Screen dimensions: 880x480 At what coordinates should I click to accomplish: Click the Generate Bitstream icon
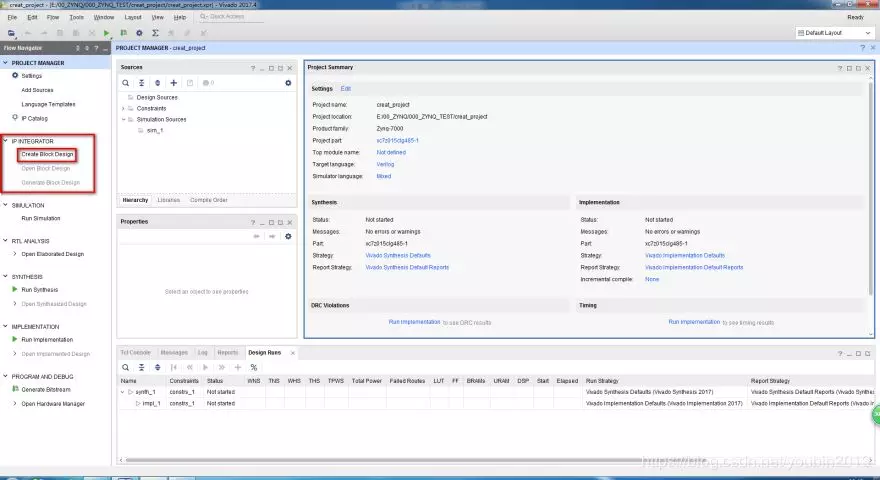(14, 389)
